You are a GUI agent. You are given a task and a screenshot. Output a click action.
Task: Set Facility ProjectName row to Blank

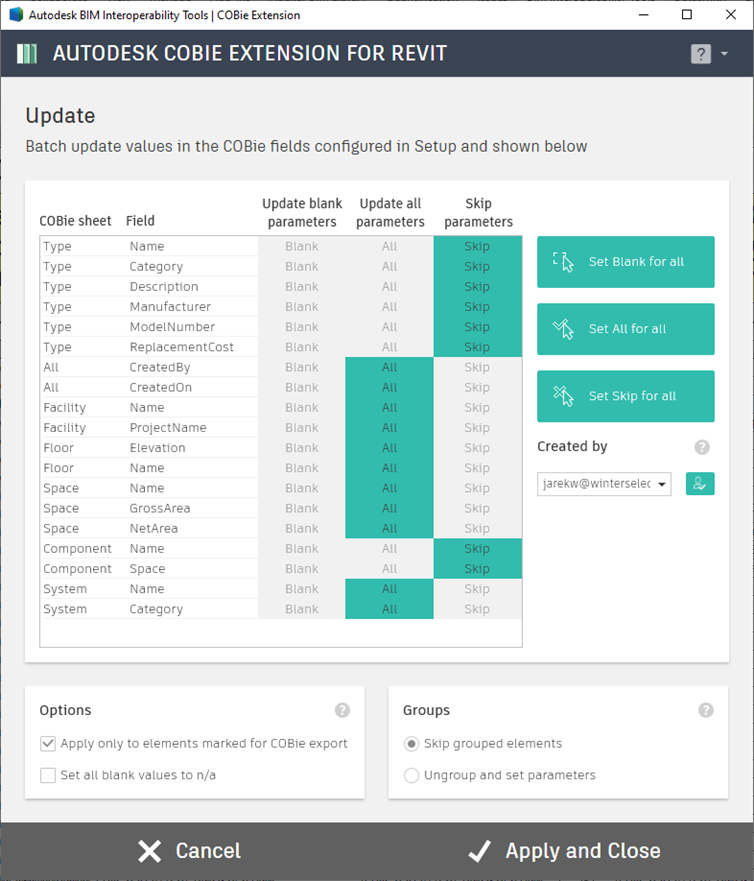(302, 428)
